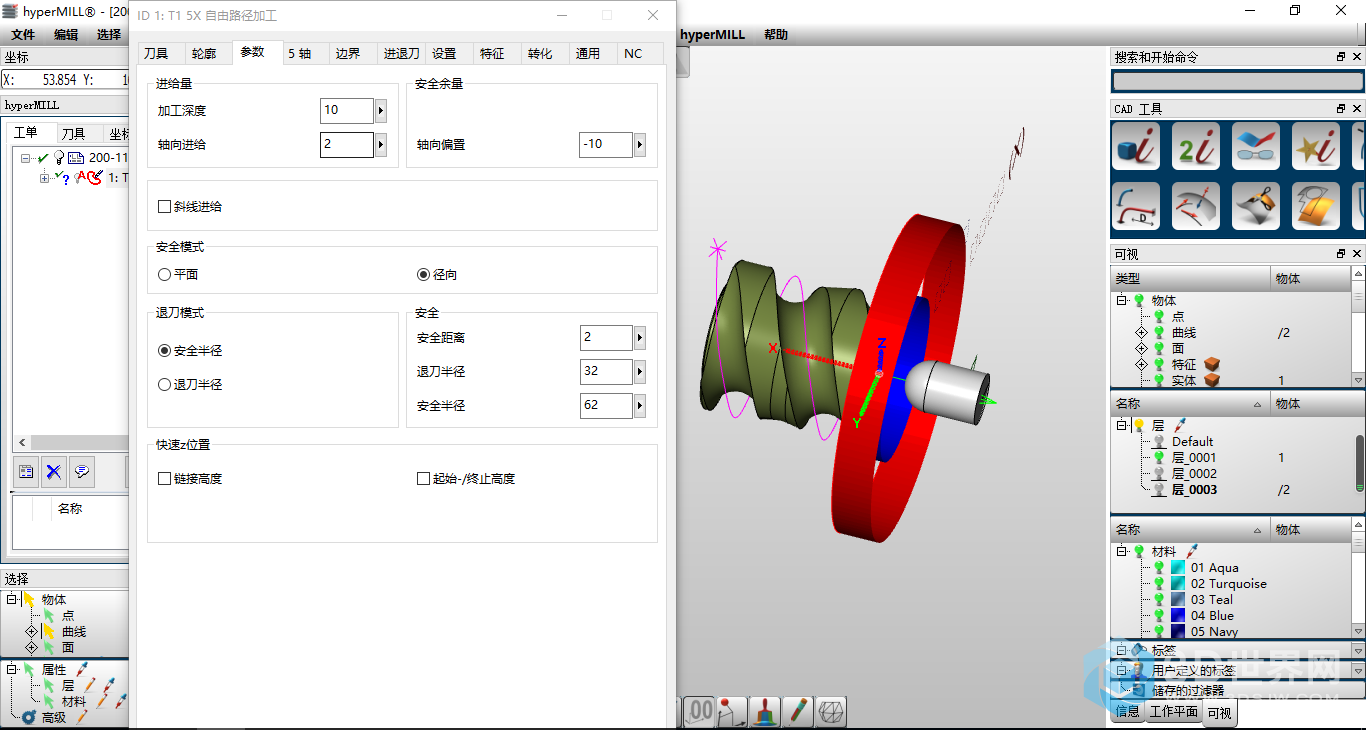Image resolution: width=1366 pixels, height=730 pixels.
Task: Open the object info CAD tool (blue cube)
Action: (1136, 146)
